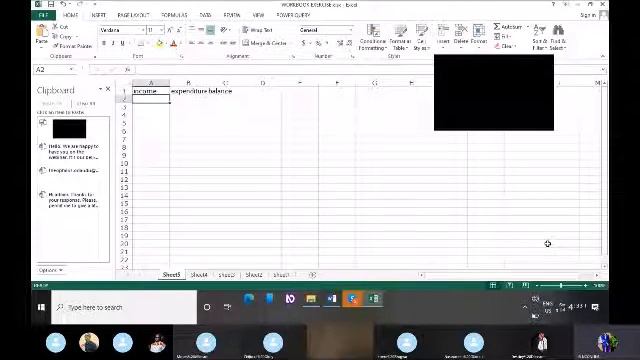Apply accounting dollar number format
Image resolution: width=640 pixels, height=360 pixels.
point(303,43)
